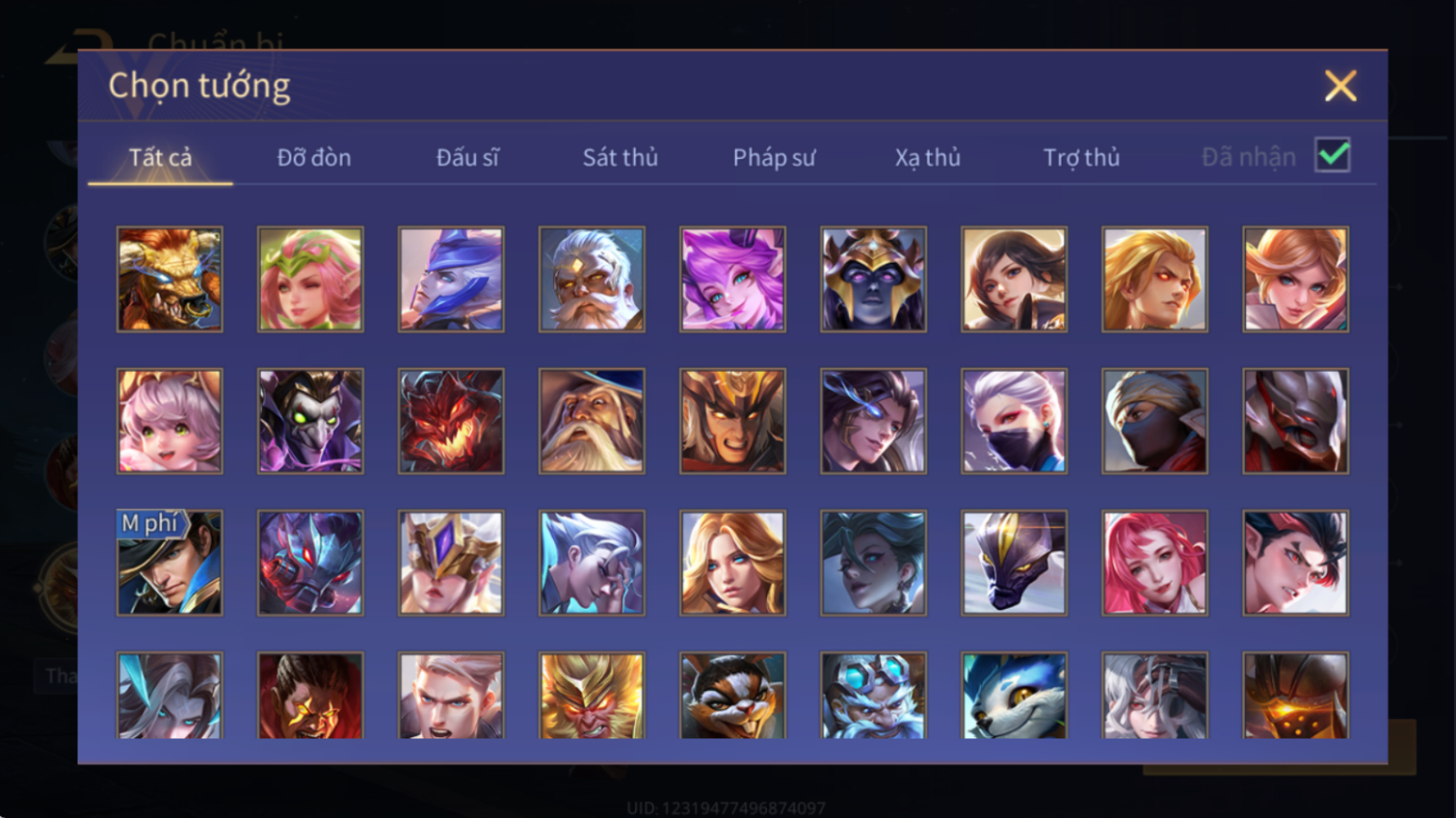
Task: Pick the golden monkey king hero portrait
Action: click(592, 696)
